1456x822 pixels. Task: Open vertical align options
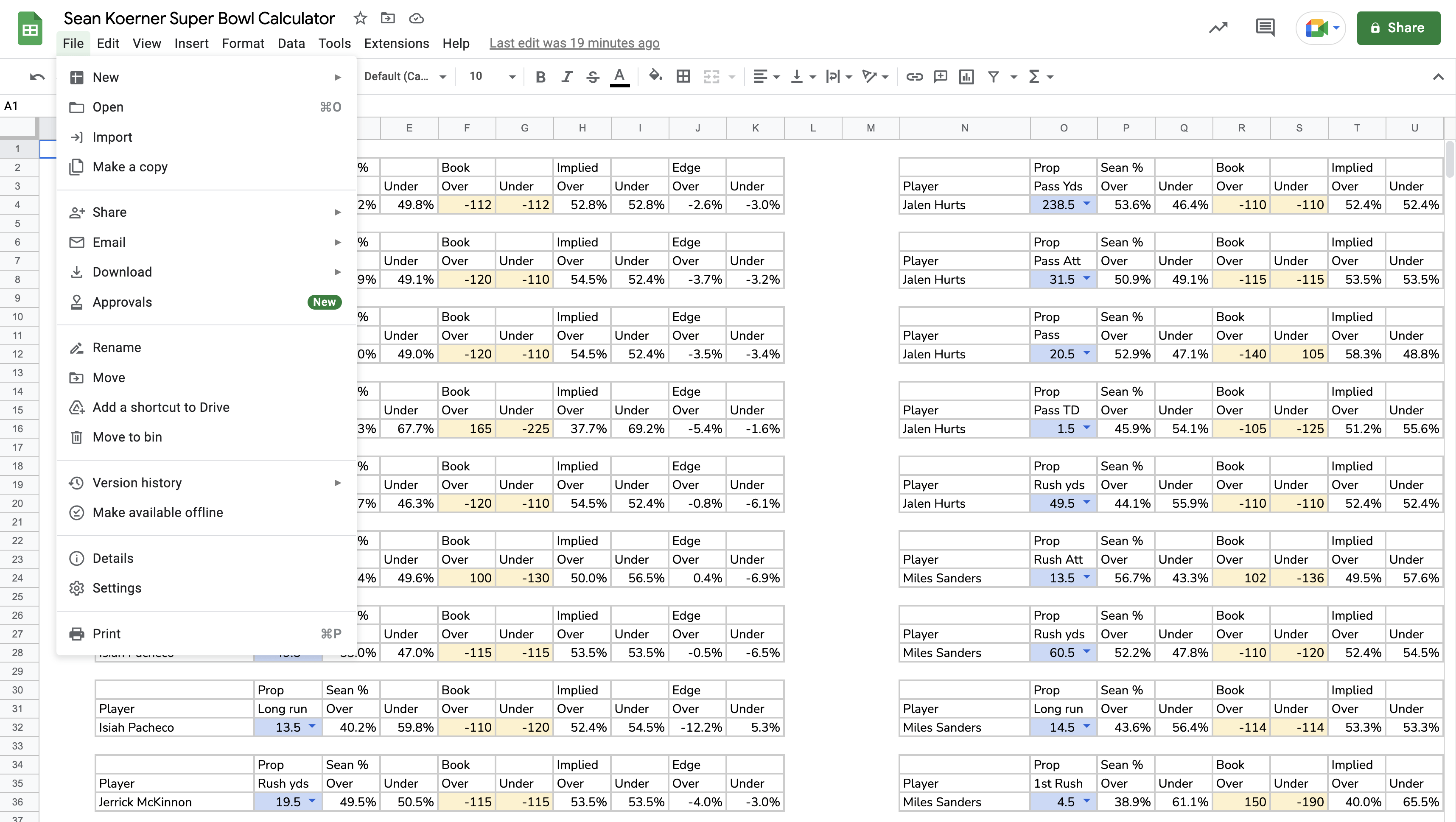(803, 76)
